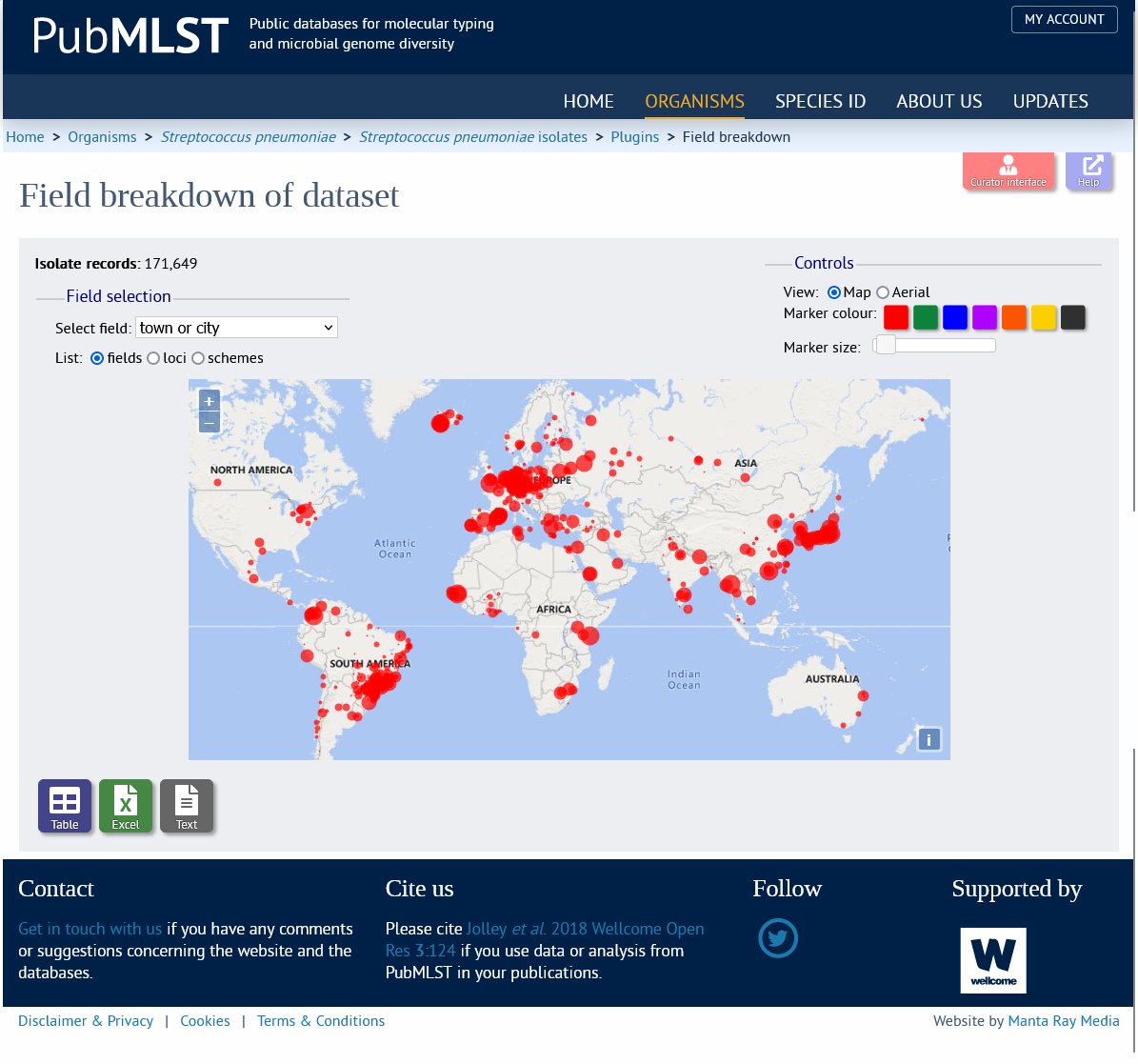This screenshot has width=1138, height=1064.
Task: Choose orange marker colour
Action: pyautogui.click(x=1014, y=317)
